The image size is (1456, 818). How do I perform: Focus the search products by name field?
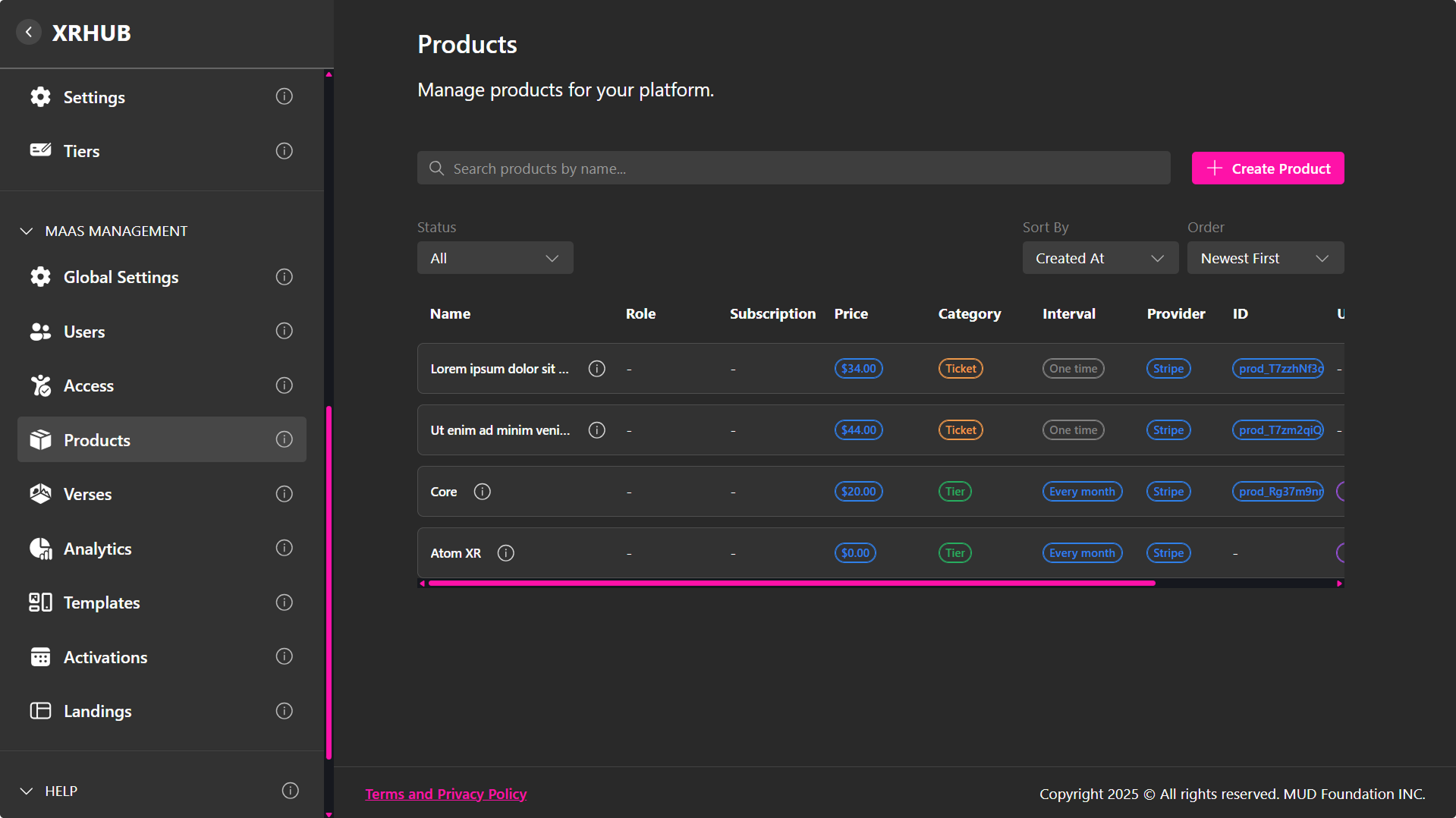click(x=793, y=168)
